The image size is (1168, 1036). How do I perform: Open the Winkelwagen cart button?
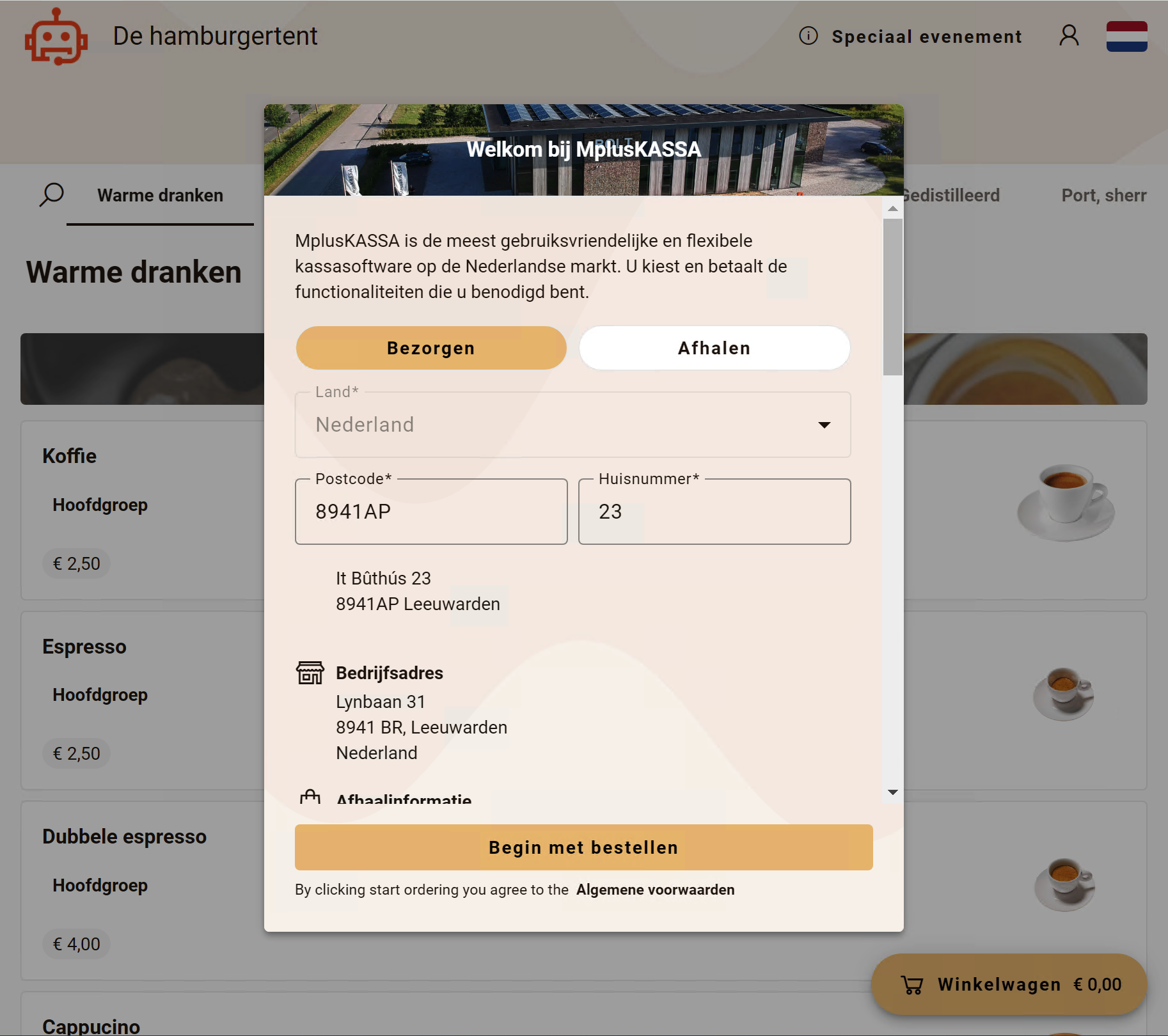[x=1009, y=985]
